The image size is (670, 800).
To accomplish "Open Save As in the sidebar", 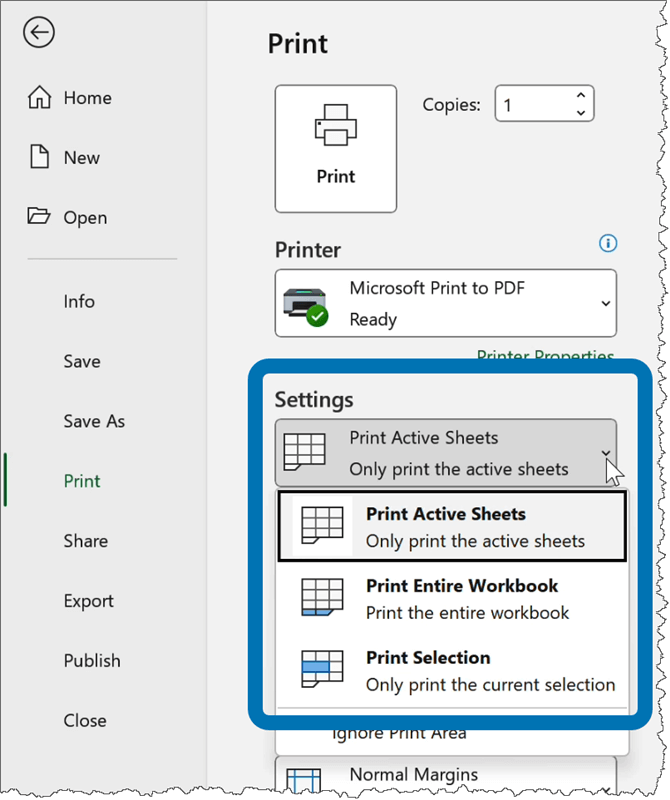I will pos(94,421).
